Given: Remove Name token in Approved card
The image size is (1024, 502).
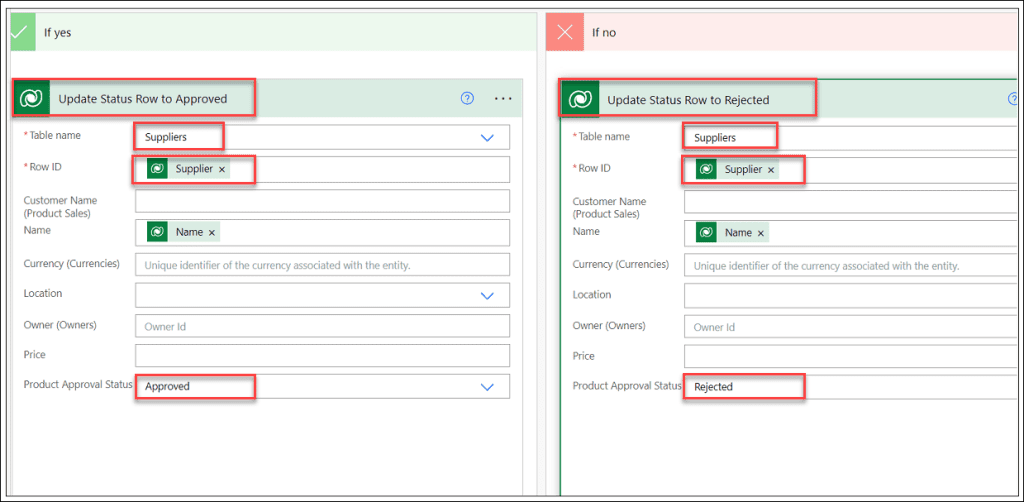Looking at the screenshot, I should click(212, 232).
